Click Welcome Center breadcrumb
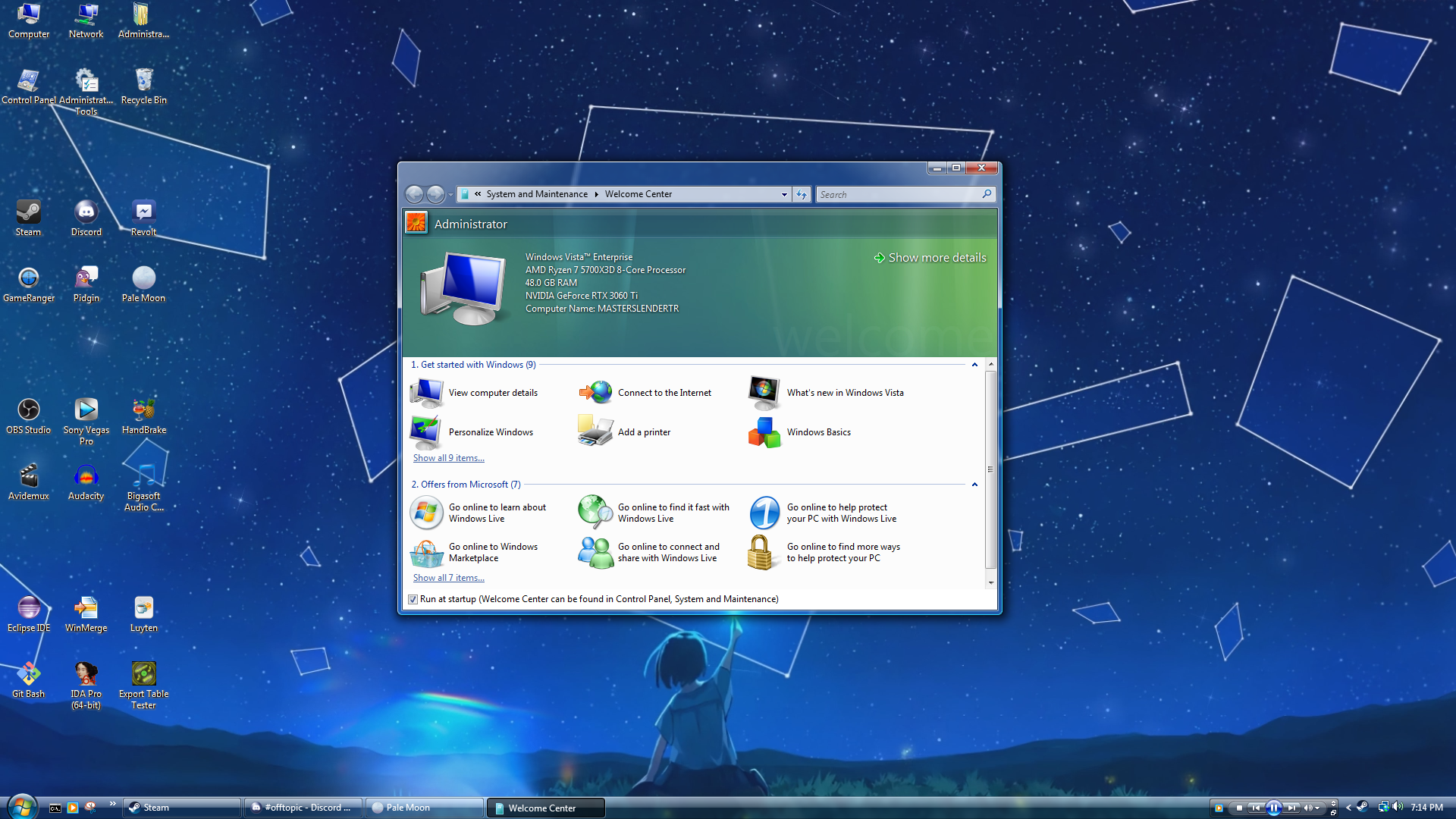The width and height of the screenshot is (1456, 819). (639, 194)
